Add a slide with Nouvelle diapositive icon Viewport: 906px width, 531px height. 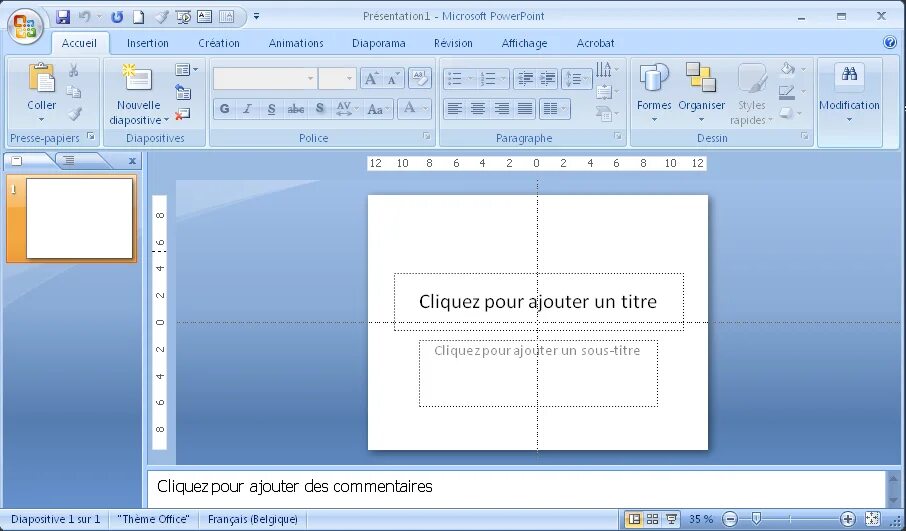click(x=137, y=77)
